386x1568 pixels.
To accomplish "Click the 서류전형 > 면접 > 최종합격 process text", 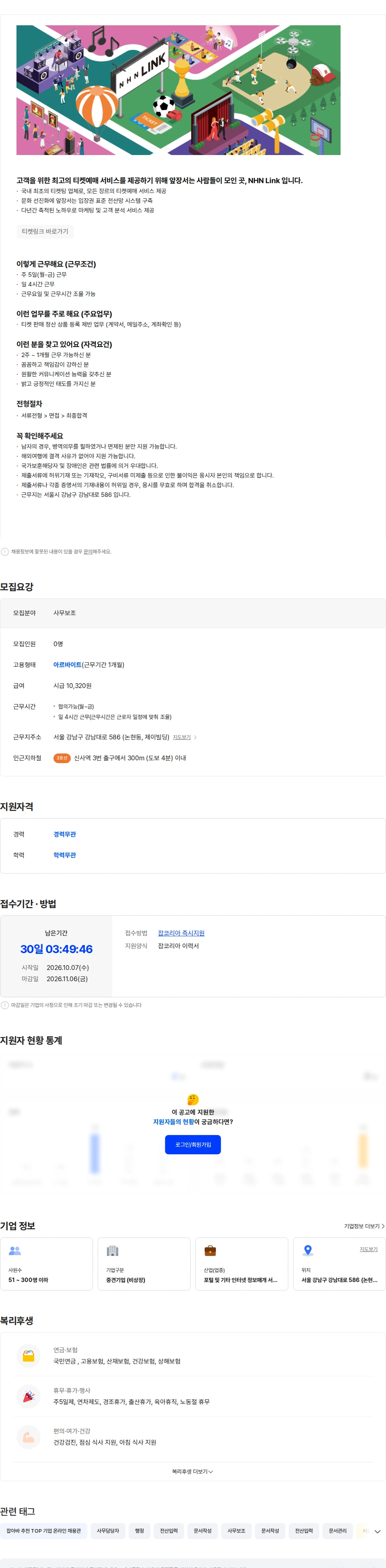I will coord(54,415).
